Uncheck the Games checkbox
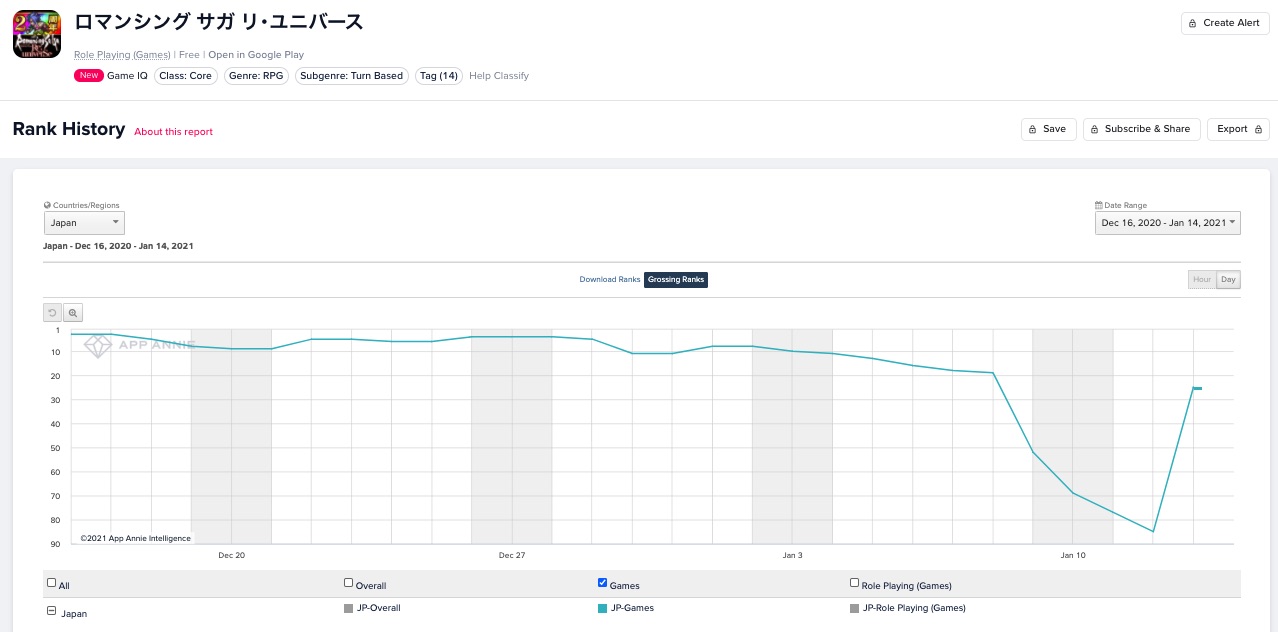 pyautogui.click(x=602, y=583)
